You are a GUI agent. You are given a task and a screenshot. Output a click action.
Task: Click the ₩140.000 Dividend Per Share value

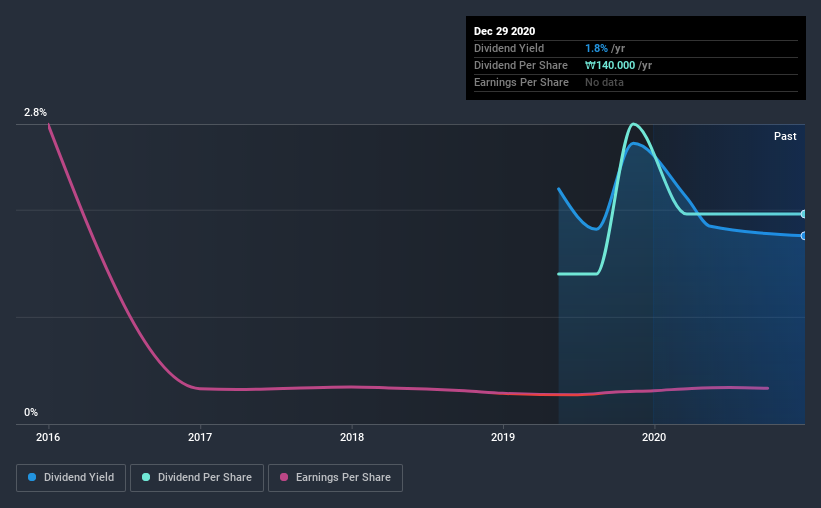[x=610, y=65]
